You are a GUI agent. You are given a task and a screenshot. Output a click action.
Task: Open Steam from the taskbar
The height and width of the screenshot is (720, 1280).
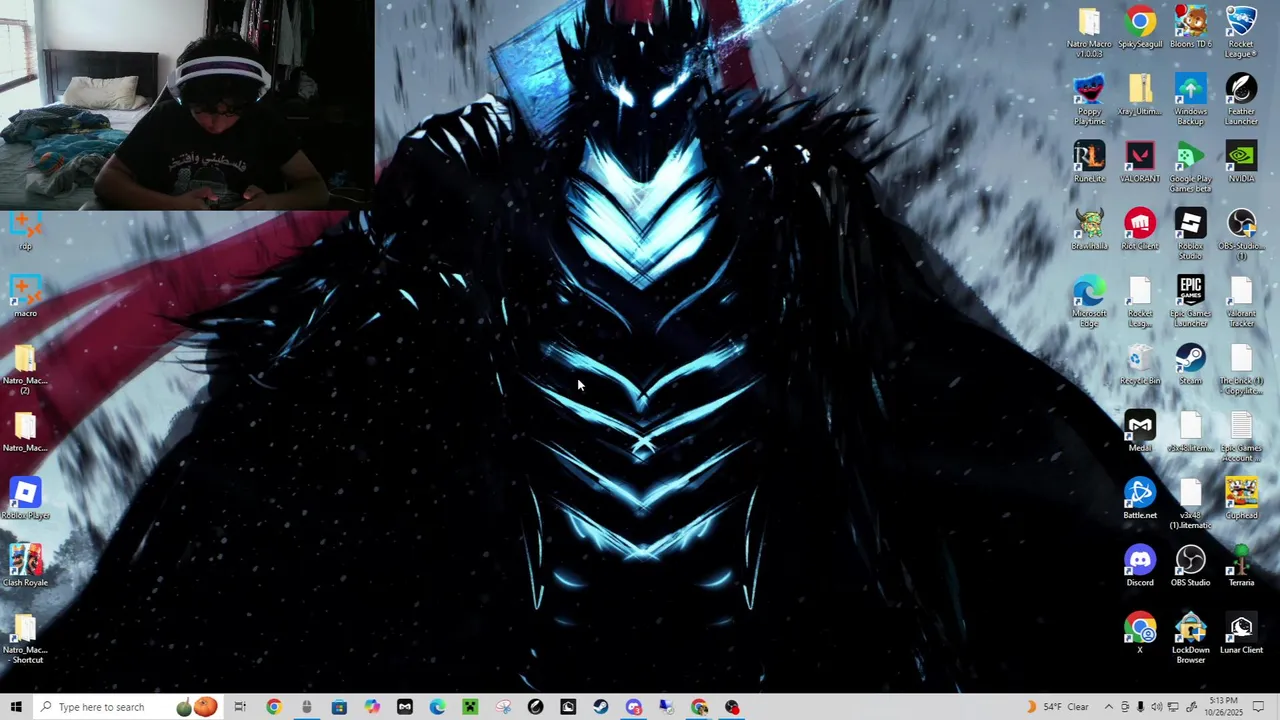[x=601, y=707]
